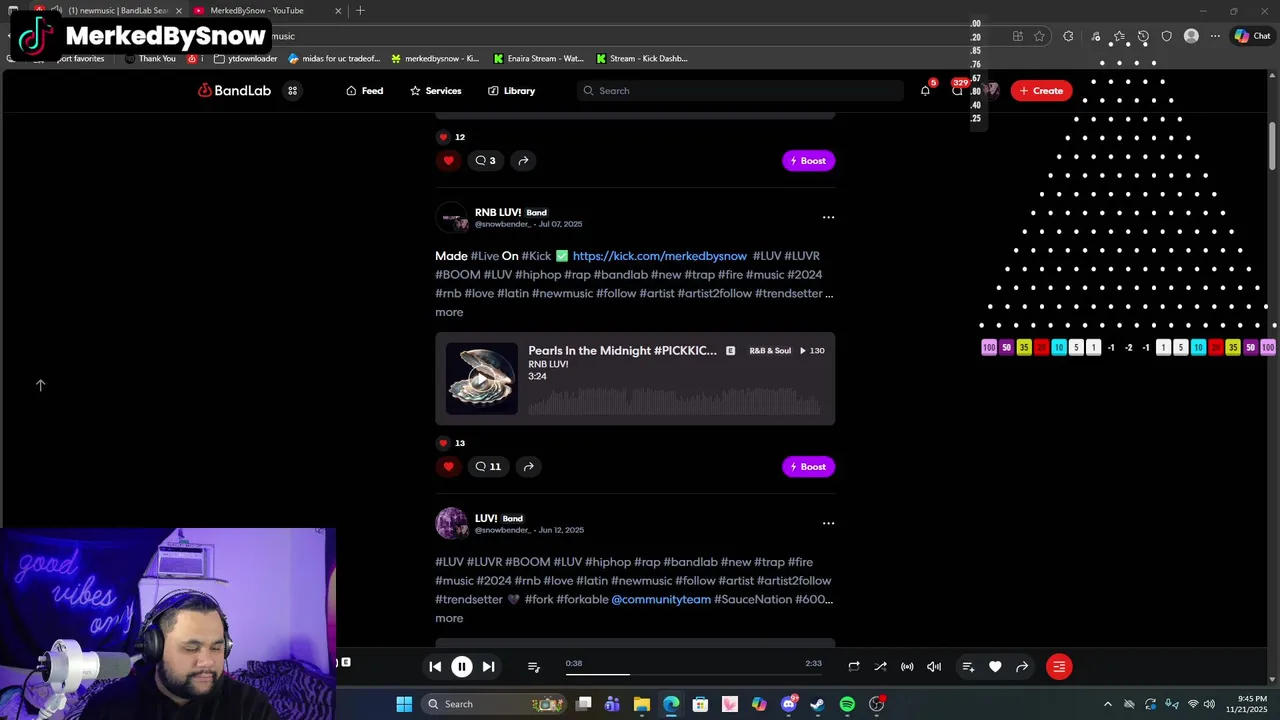This screenshot has height=720, width=1280.
Task: Like the RNB LUV! post
Action: point(448,467)
